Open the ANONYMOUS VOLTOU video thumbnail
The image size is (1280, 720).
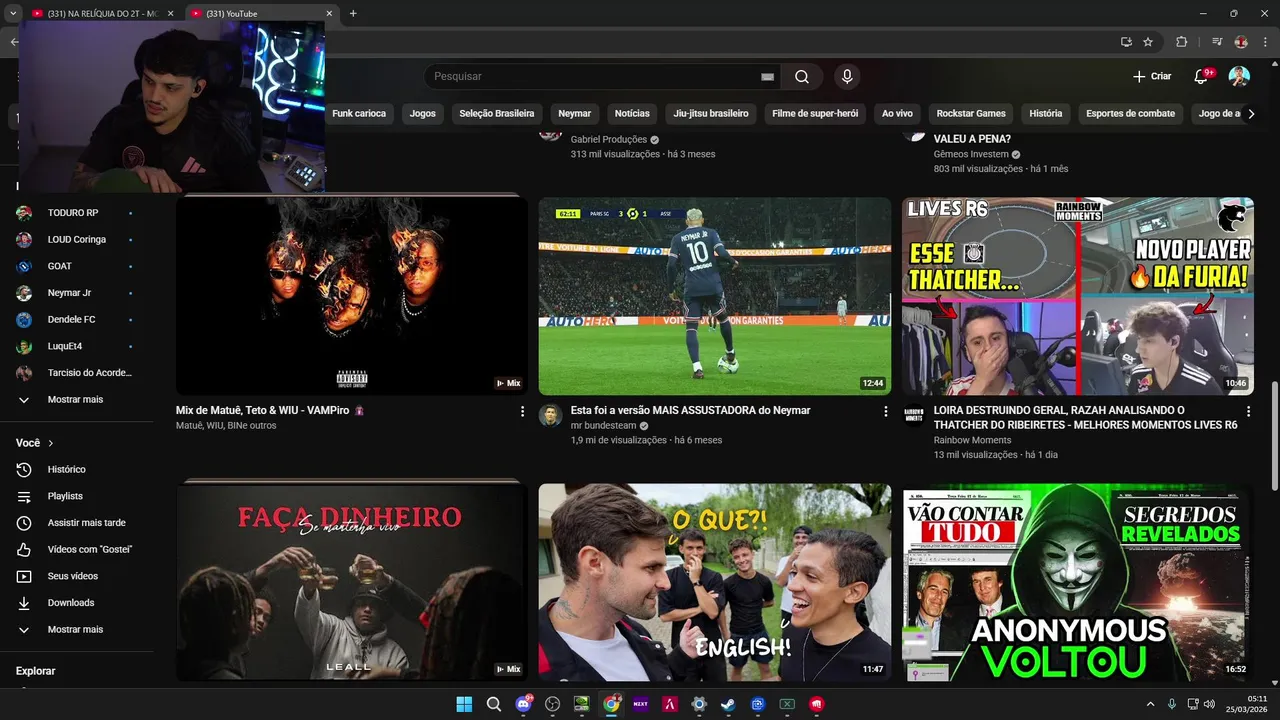pyautogui.click(x=1078, y=582)
